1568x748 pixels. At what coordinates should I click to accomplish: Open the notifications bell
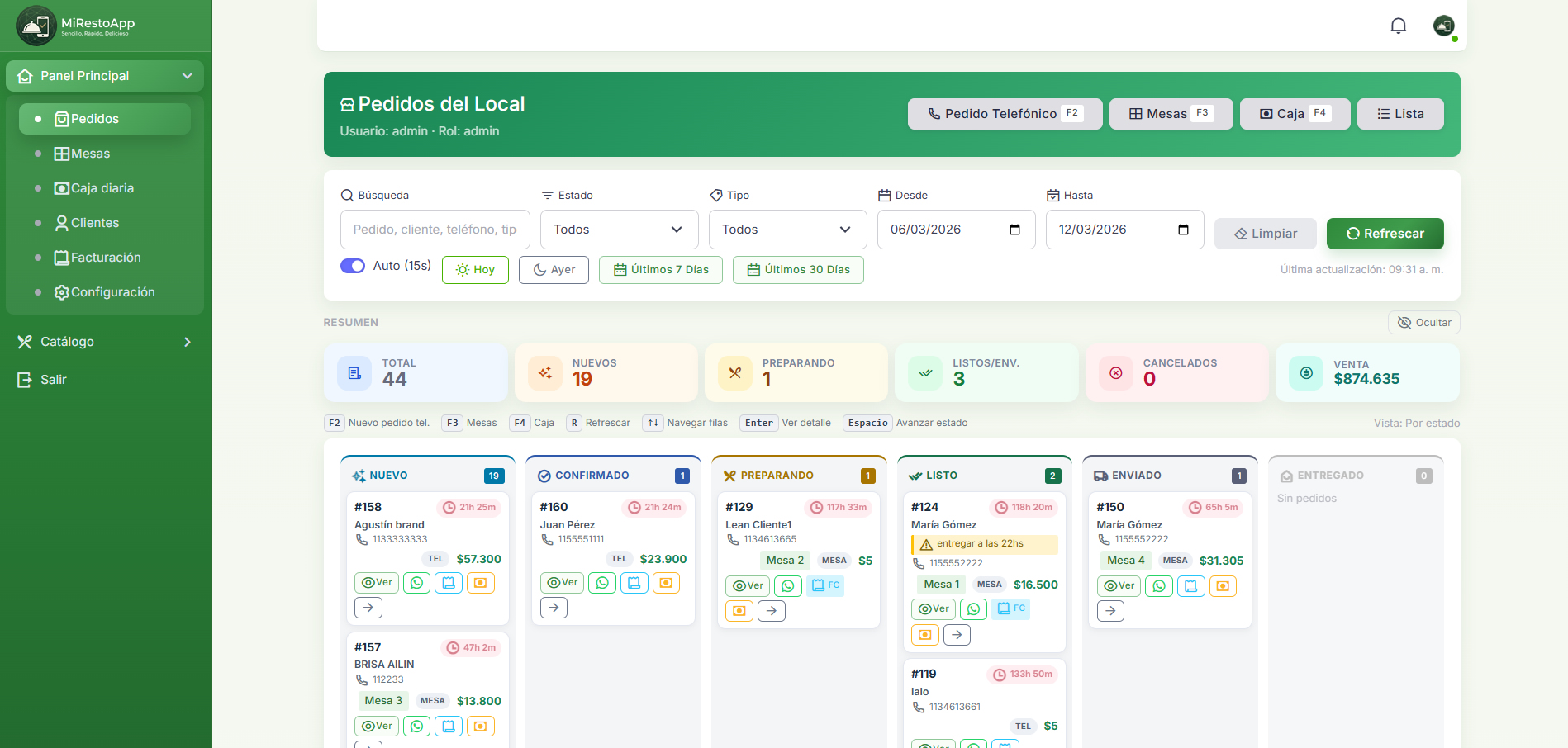pos(1399,26)
